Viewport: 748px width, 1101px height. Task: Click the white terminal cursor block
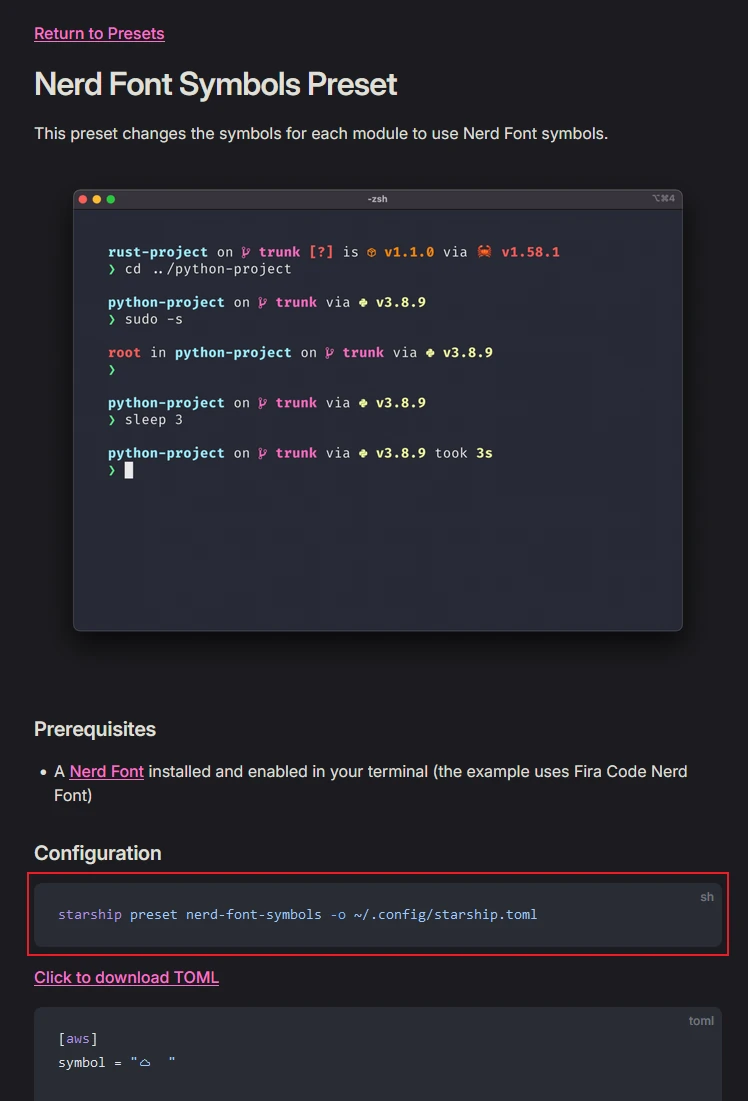tap(129, 470)
